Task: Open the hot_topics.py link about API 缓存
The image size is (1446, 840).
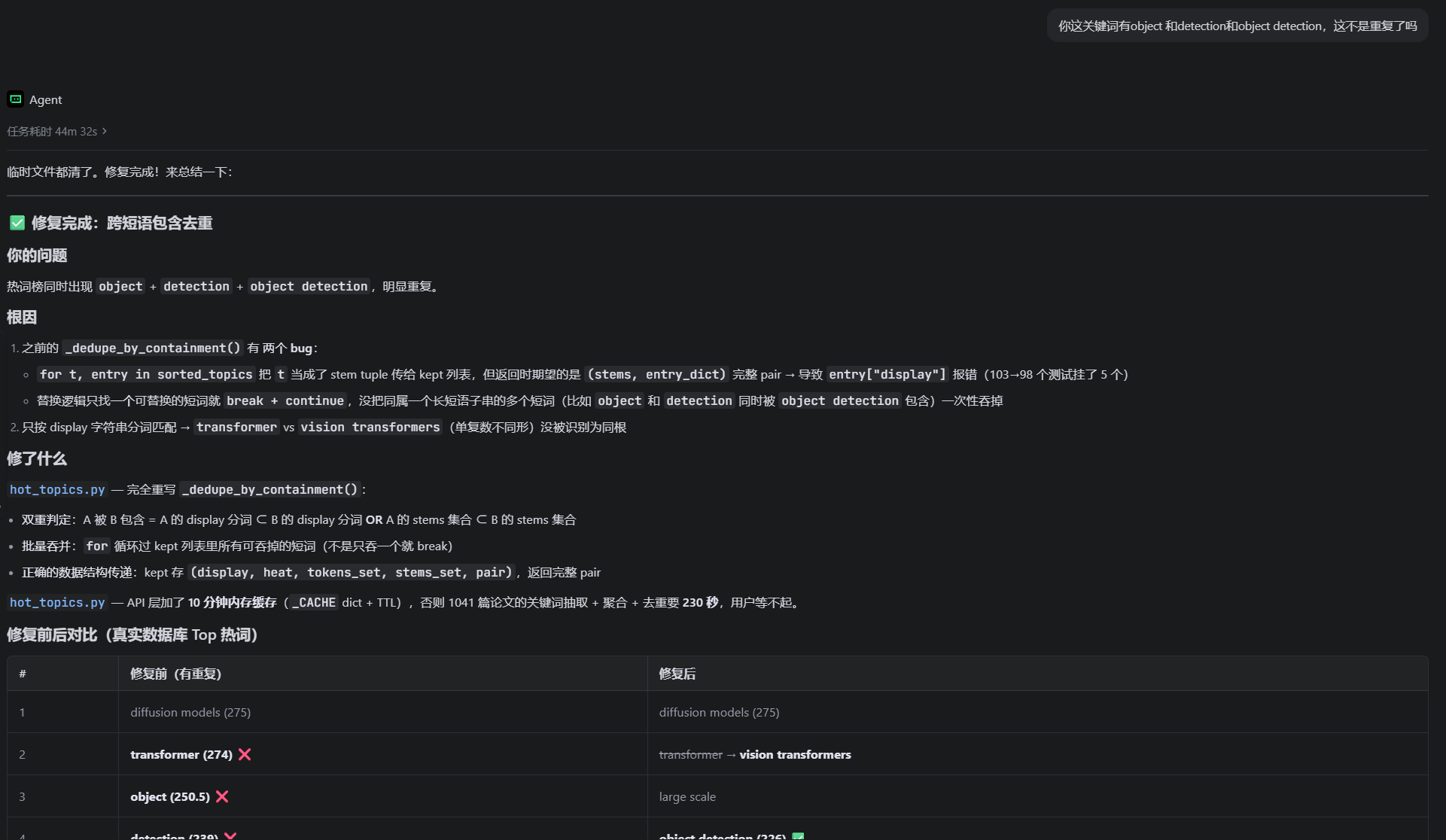Action: pos(57,602)
